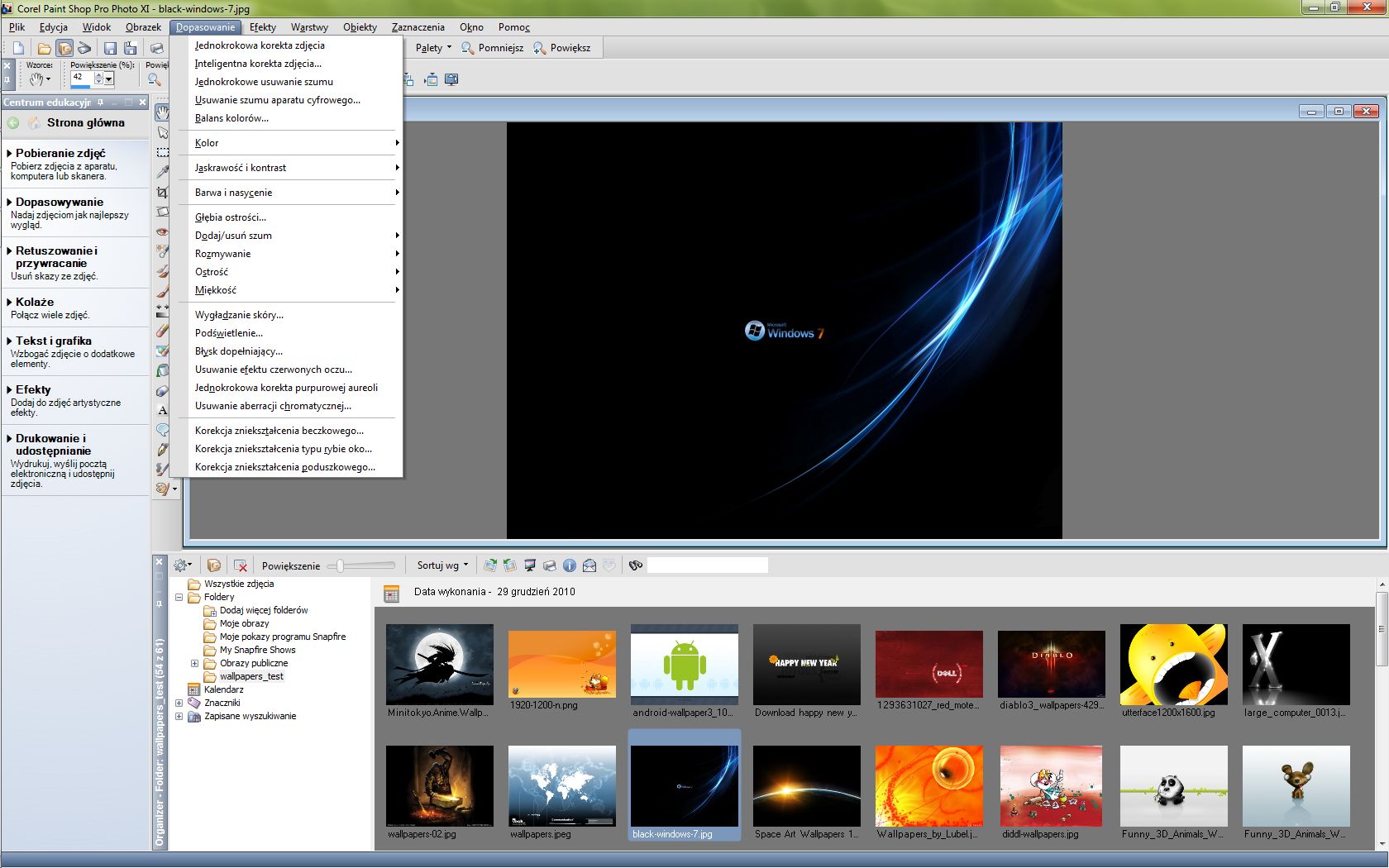Click the calendar icon beside Data wykonania

tap(392, 593)
